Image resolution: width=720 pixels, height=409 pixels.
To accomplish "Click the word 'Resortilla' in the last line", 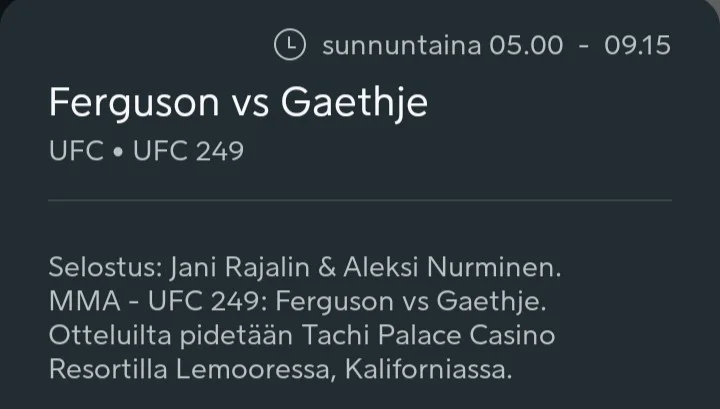I will point(112,369).
